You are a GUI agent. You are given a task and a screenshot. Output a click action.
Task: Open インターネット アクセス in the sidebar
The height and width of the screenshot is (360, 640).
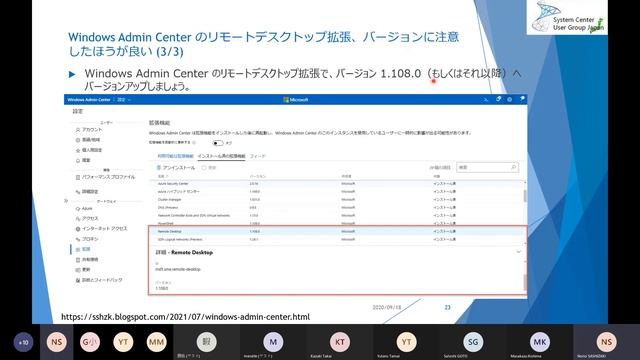(x=101, y=229)
